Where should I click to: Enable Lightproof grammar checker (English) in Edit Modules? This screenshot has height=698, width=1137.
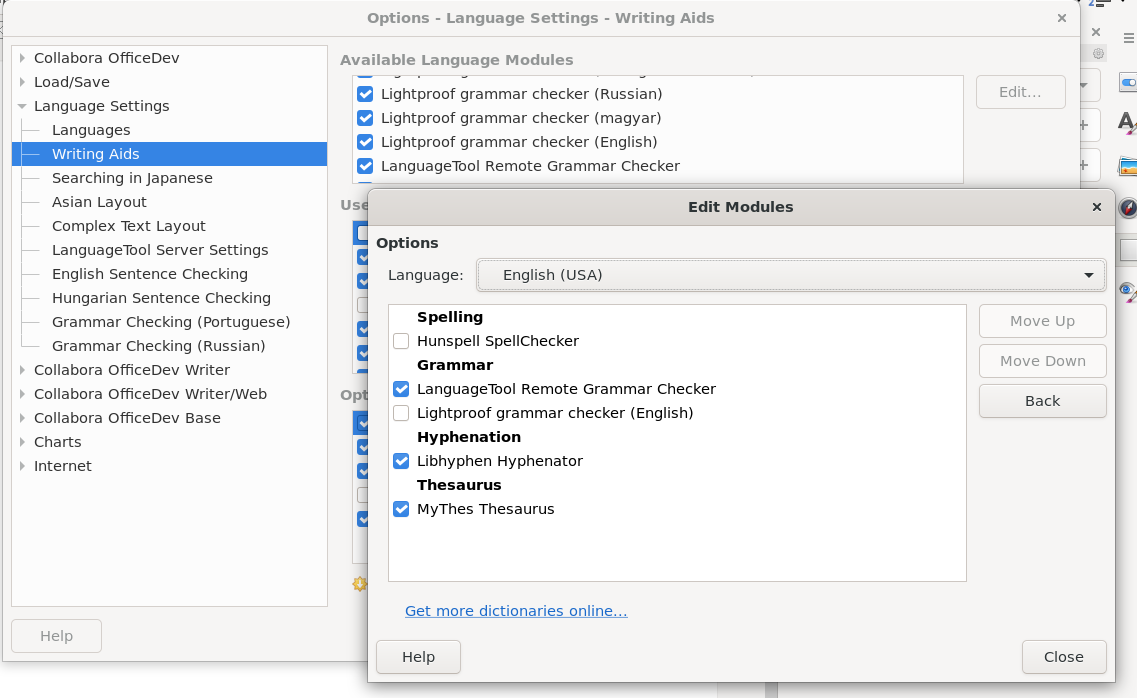pos(401,413)
